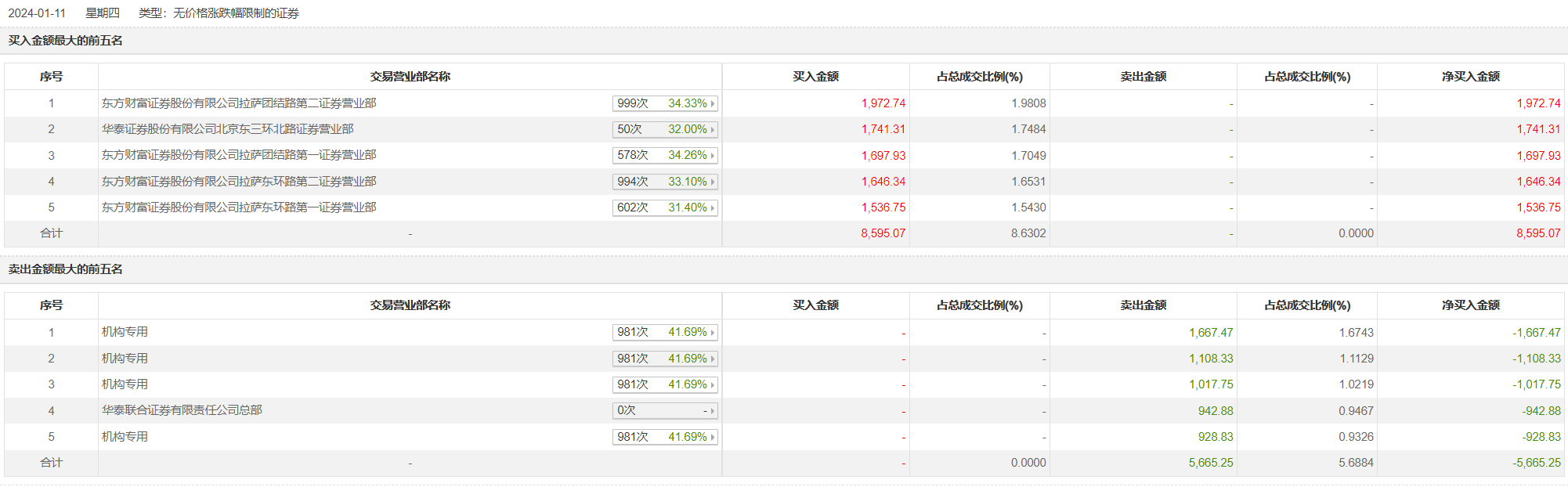
Task: Open the 994次 33.10% stats badge
Action: (x=665, y=182)
